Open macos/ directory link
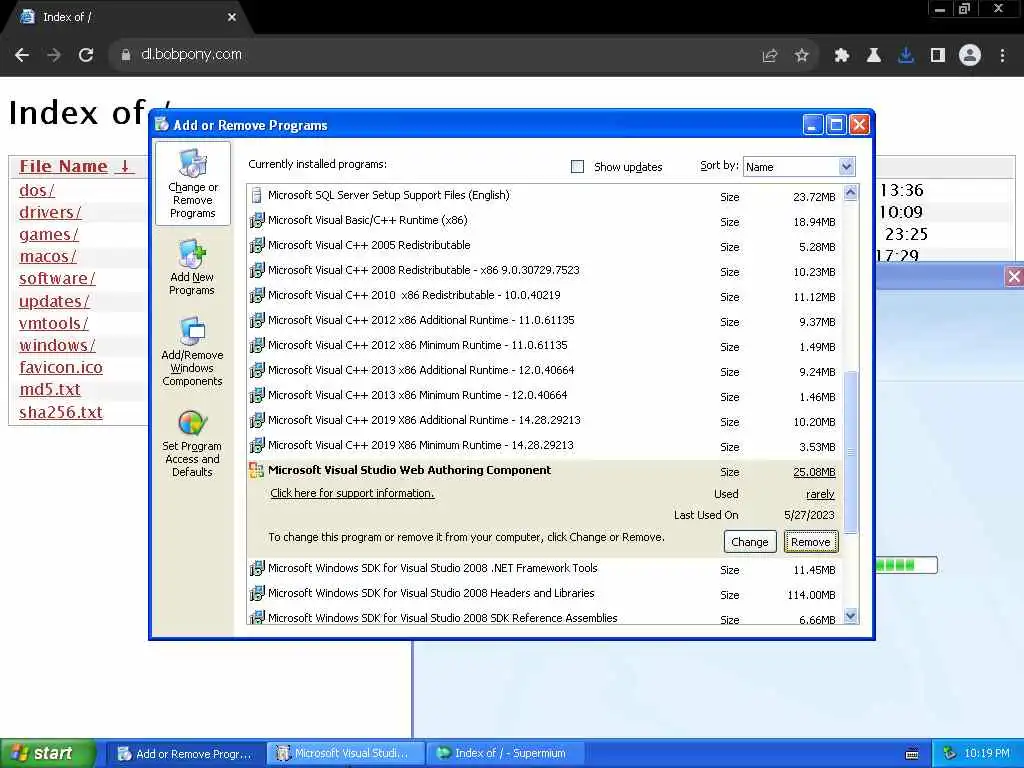This screenshot has height=768, width=1024. (x=48, y=256)
